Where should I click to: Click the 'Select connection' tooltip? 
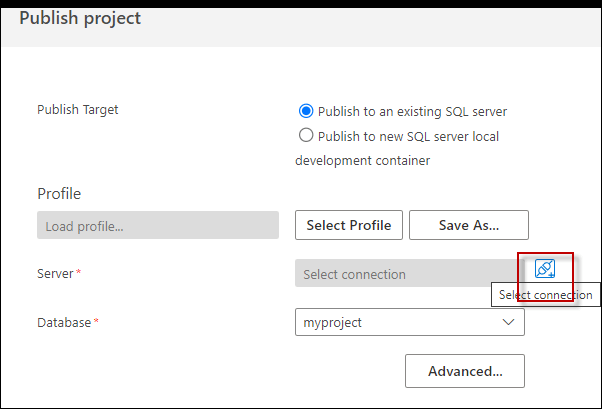coord(545,295)
